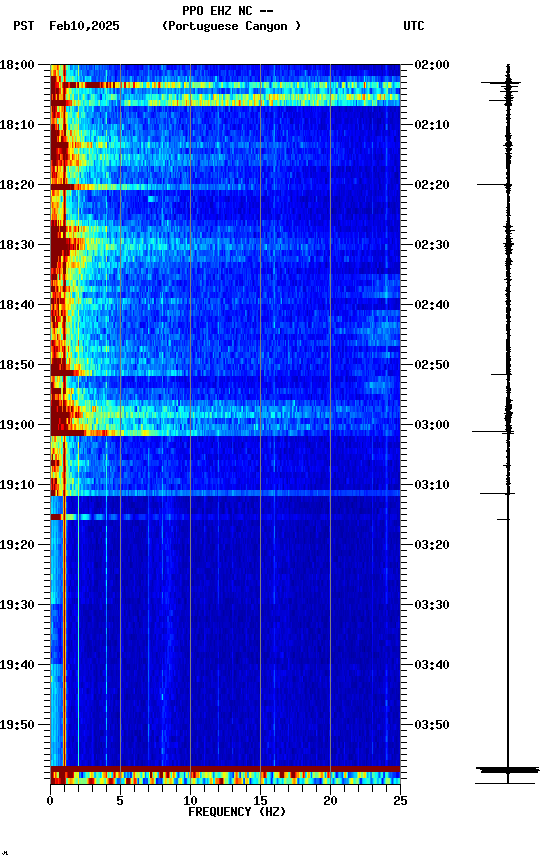Click the 02:00 UTC time label
The height and width of the screenshot is (864, 552).
pyautogui.click(x=432, y=65)
